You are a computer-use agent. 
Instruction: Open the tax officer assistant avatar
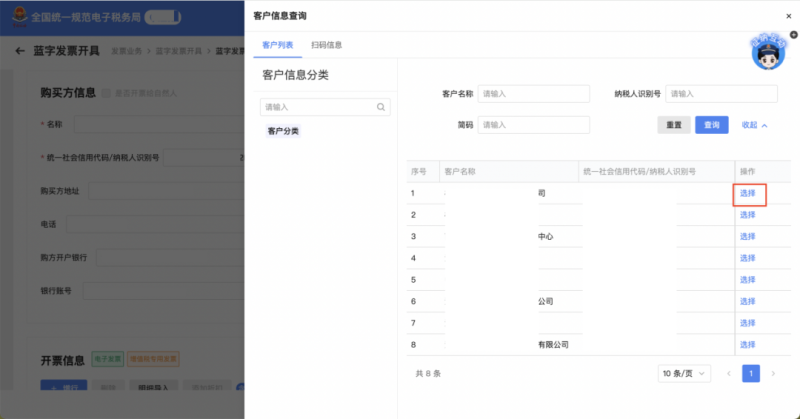point(768,53)
